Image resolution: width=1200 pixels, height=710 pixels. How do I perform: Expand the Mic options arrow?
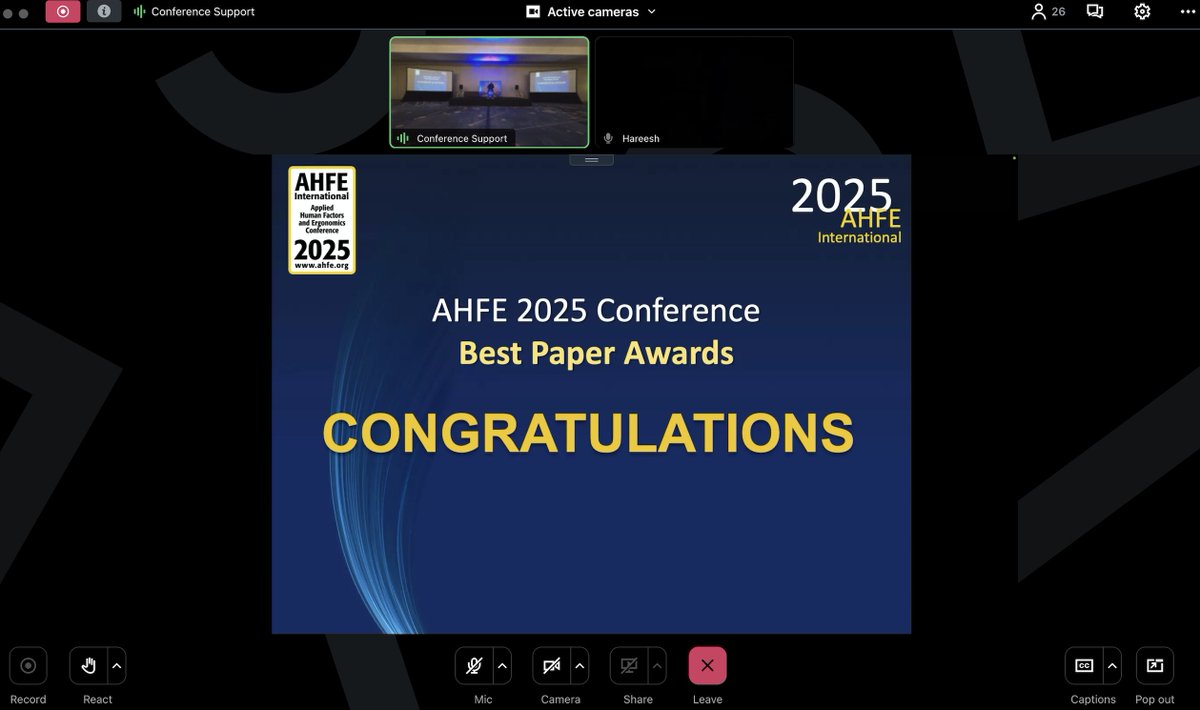coord(503,666)
